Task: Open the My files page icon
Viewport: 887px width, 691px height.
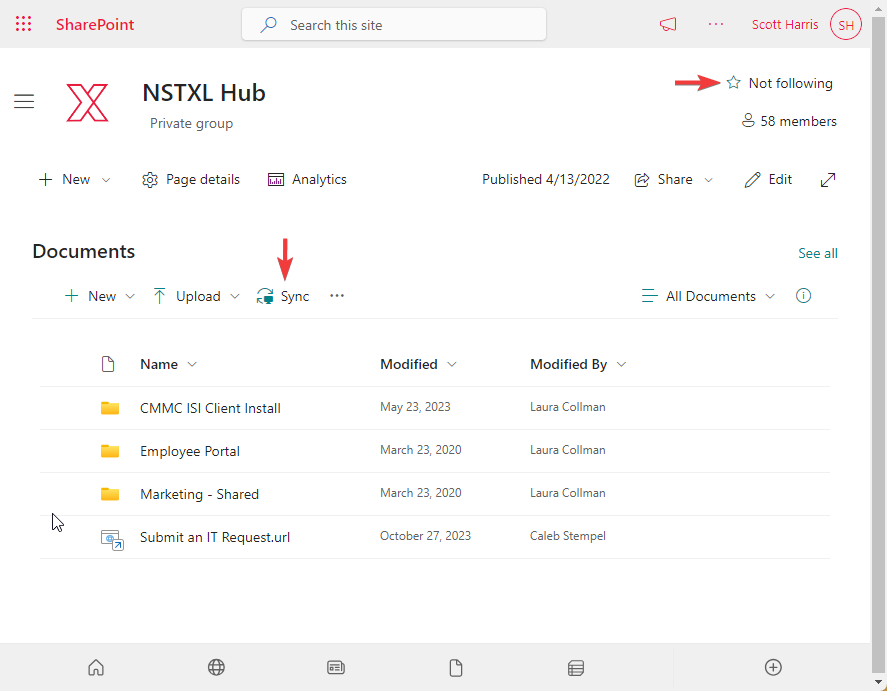Action: click(456, 668)
